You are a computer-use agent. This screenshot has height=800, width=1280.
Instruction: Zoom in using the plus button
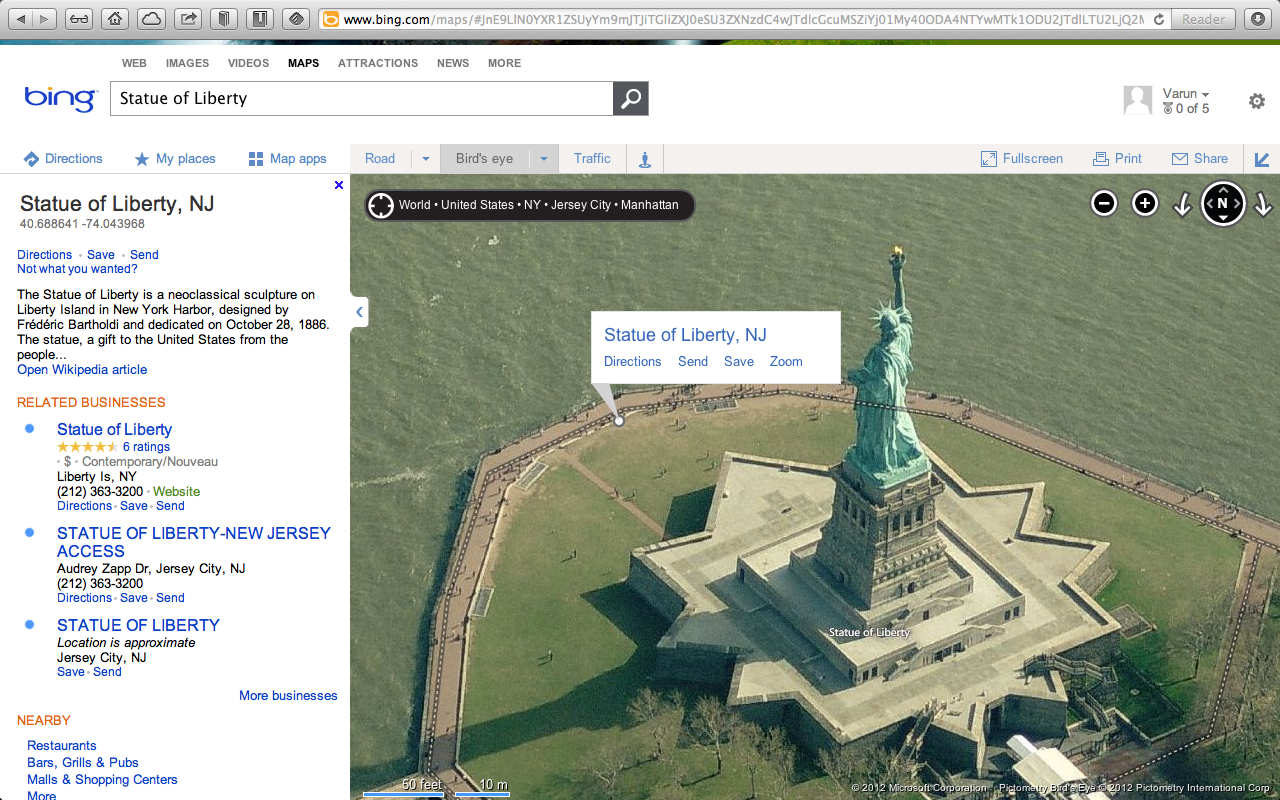[x=1143, y=203]
